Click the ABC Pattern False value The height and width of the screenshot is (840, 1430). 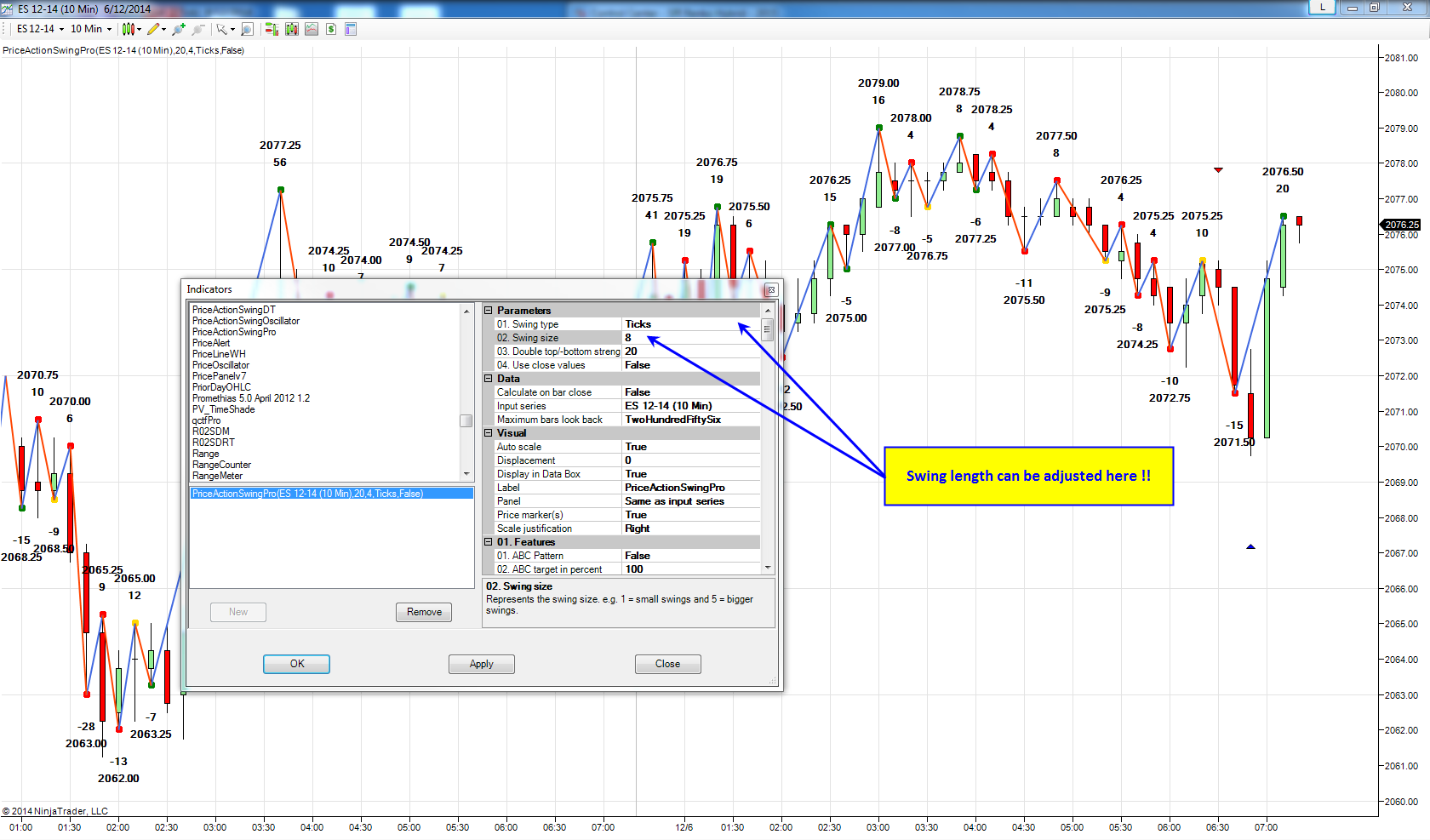point(691,556)
